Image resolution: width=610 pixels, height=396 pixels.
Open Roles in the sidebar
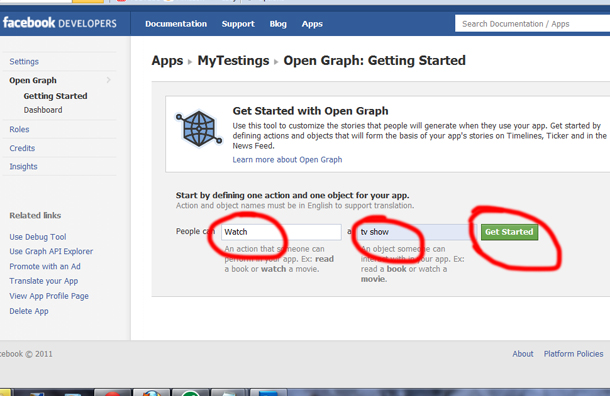click(19, 129)
